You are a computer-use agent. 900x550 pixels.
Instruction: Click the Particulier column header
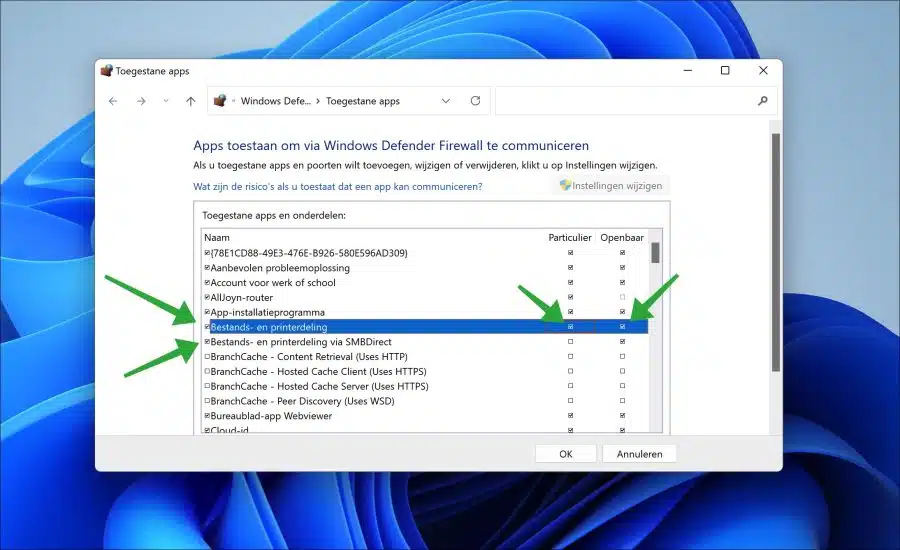pyautogui.click(x=569, y=238)
